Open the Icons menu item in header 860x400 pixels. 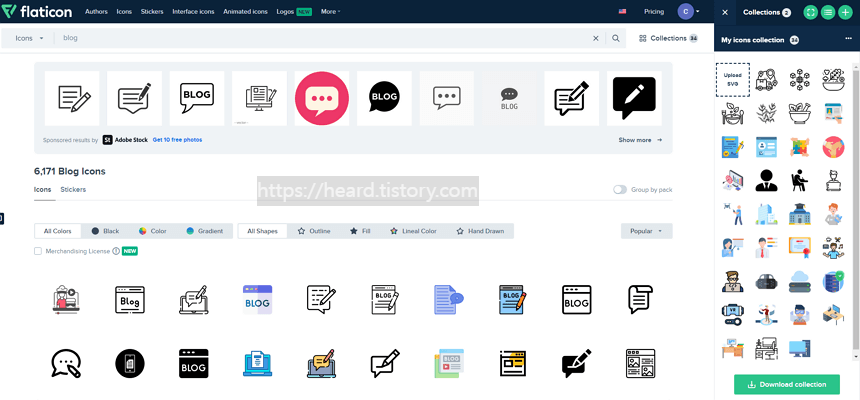pyautogui.click(x=124, y=12)
